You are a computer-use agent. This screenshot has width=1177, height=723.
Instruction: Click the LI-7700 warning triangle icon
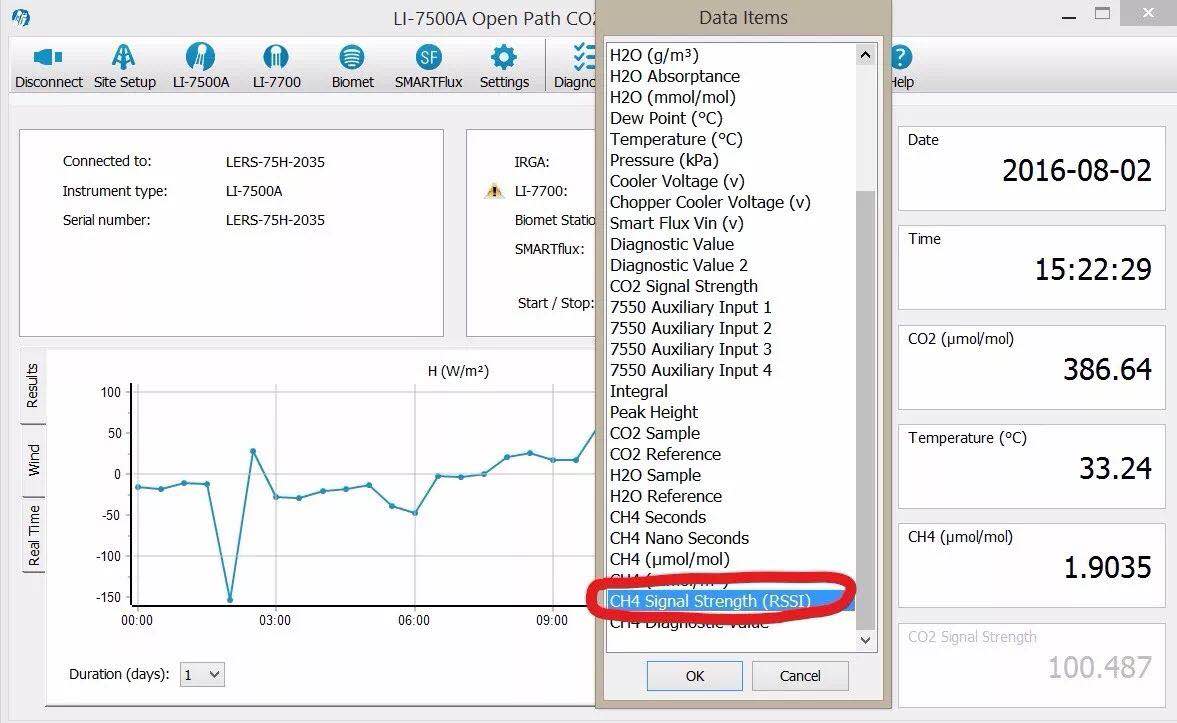(x=493, y=191)
